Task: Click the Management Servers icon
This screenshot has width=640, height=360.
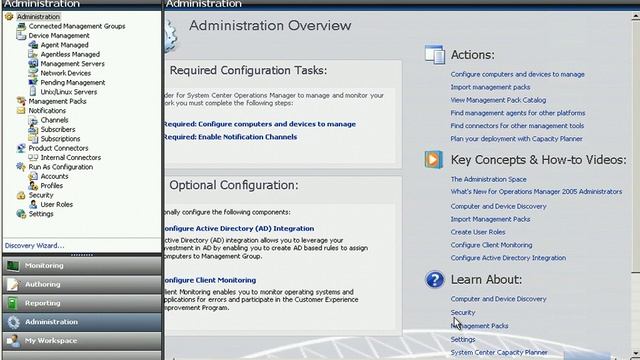Action: click(x=33, y=64)
